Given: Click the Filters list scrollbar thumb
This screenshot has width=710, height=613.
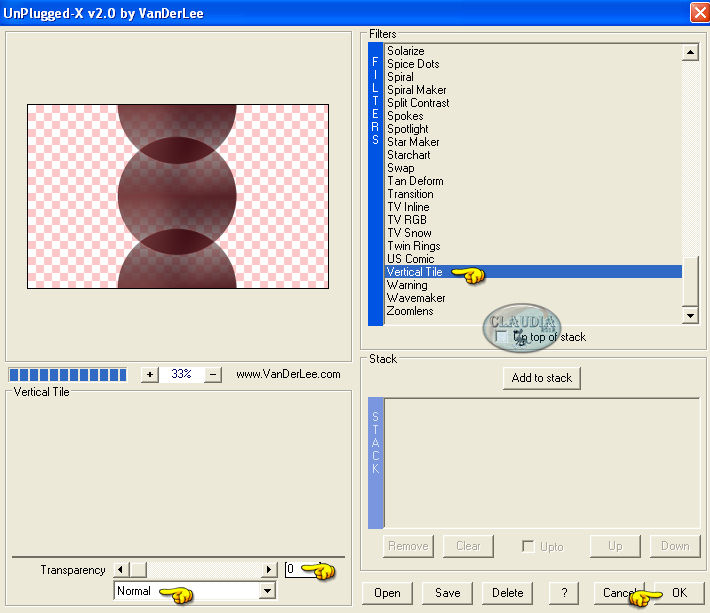Looking at the screenshot, I should tap(690, 282).
